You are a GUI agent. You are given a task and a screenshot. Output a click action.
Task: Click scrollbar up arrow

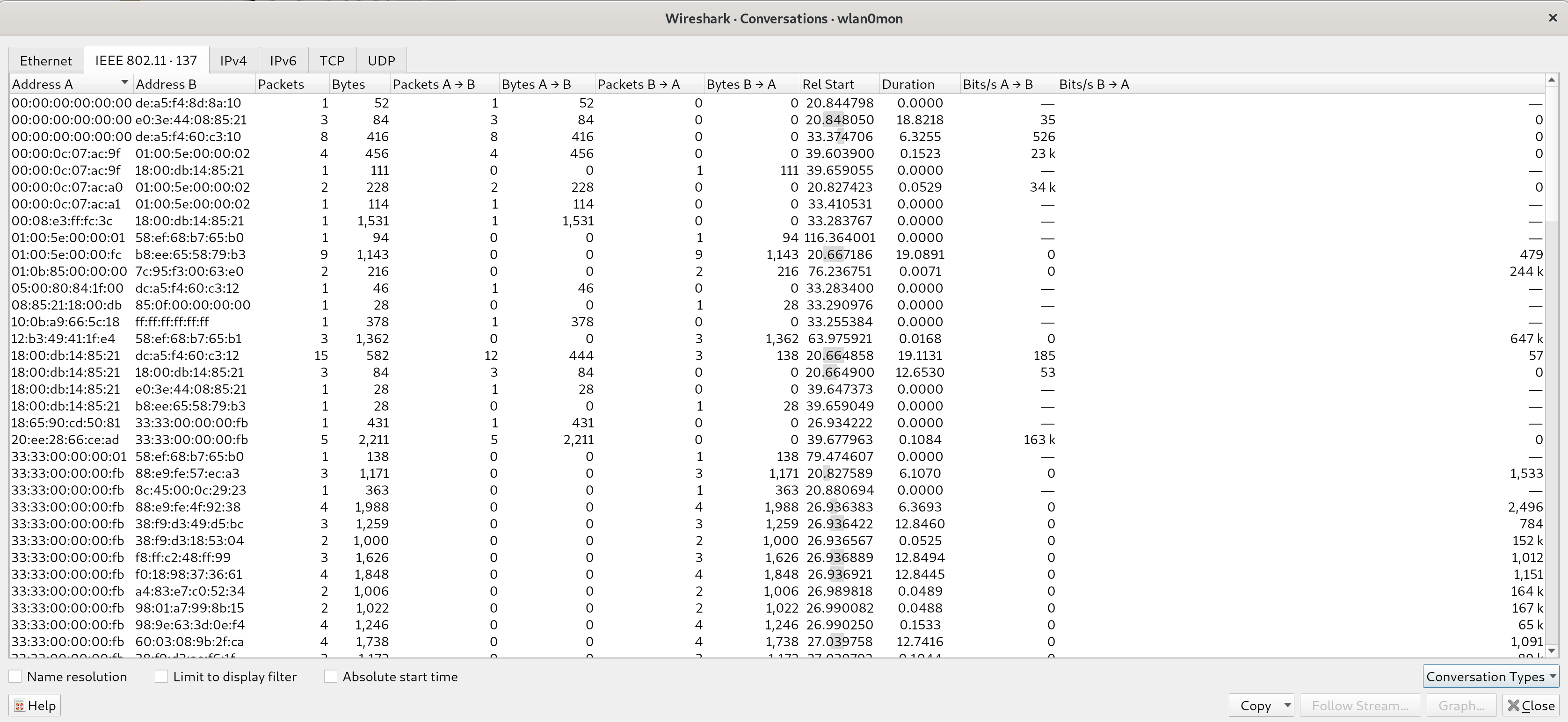[x=1552, y=79]
